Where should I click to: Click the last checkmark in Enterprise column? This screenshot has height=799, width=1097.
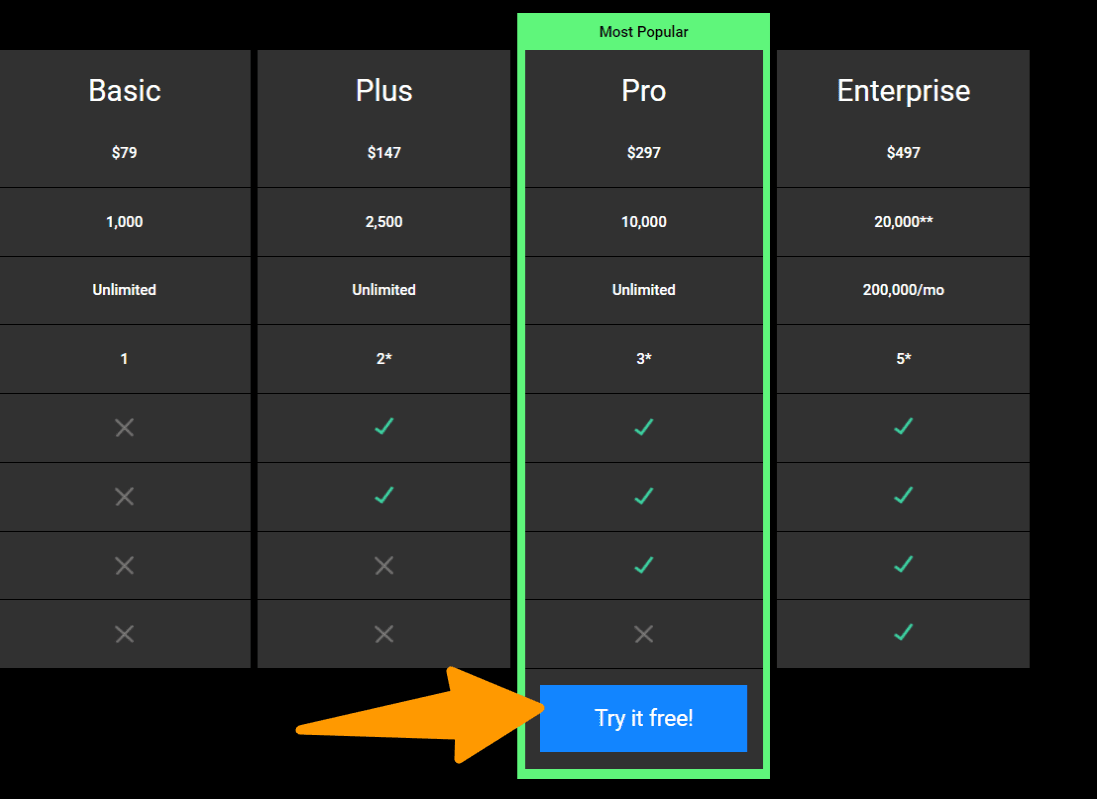tap(903, 632)
